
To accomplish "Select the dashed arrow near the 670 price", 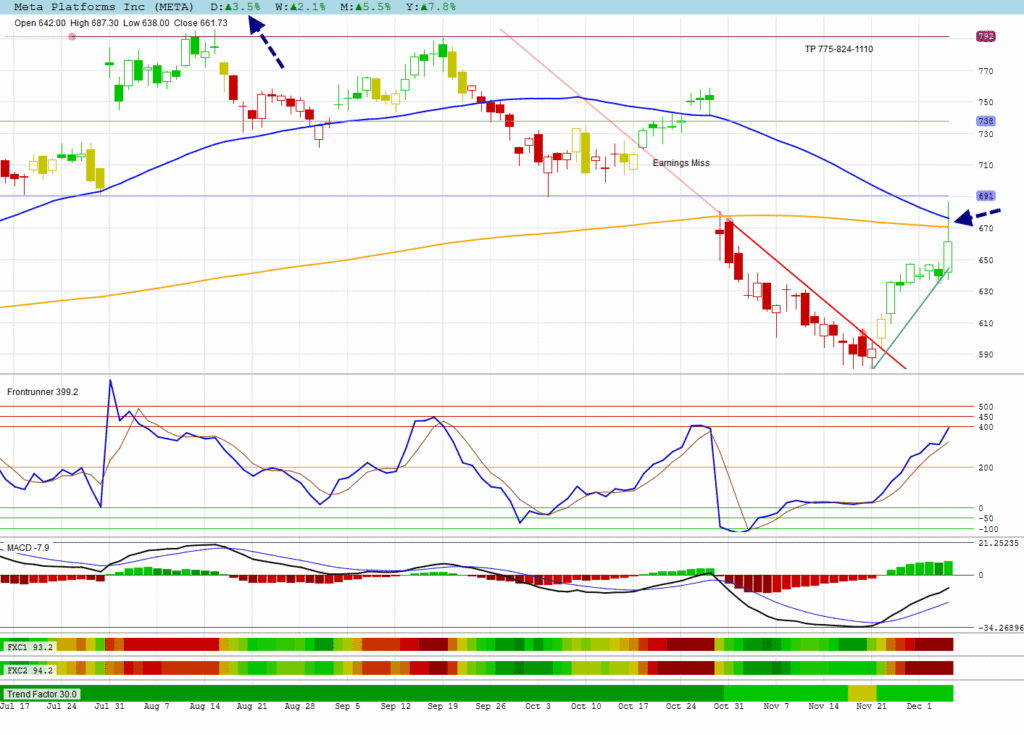I will (978, 216).
